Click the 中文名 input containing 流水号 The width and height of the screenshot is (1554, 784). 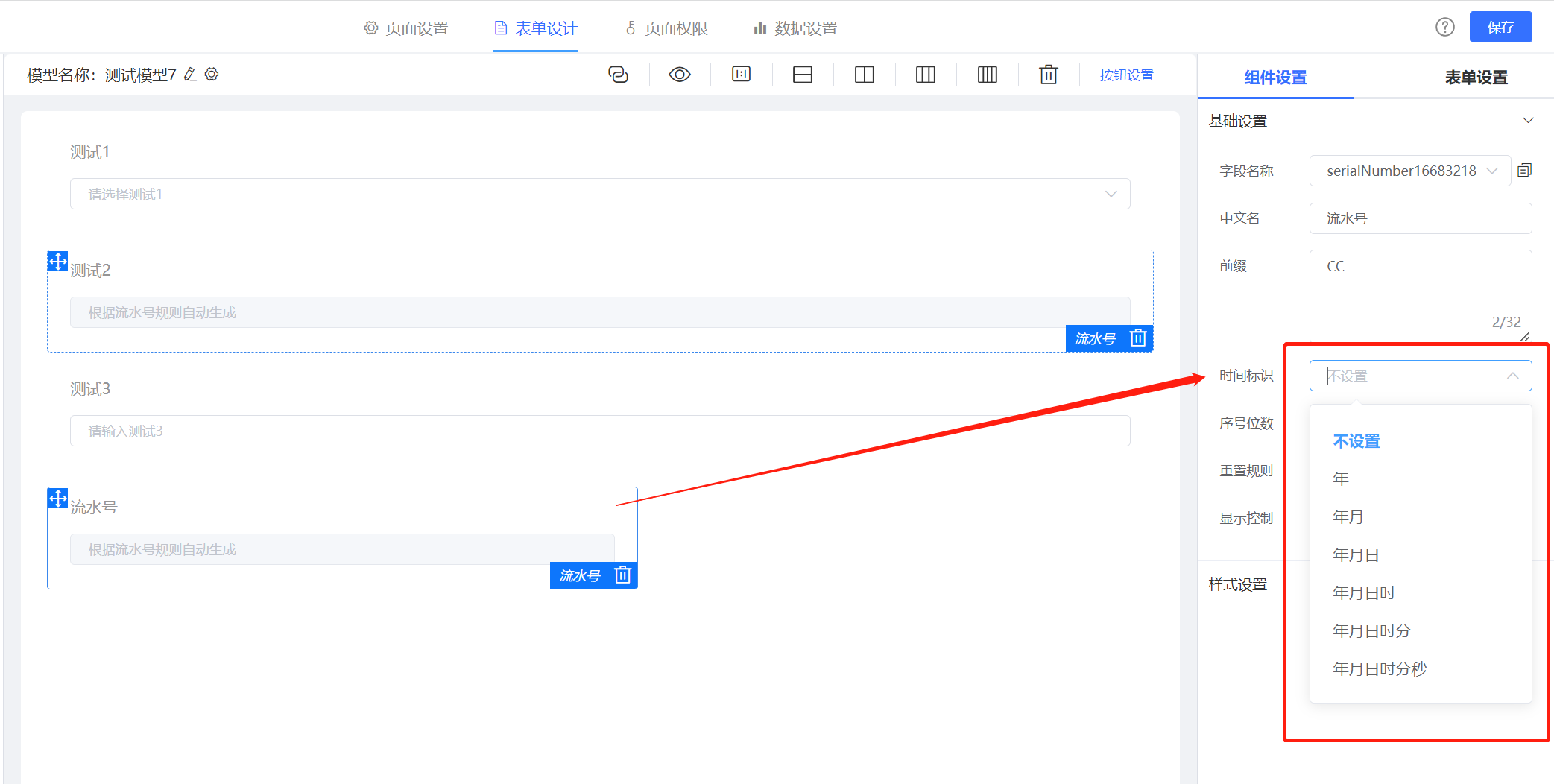(x=1421, y=218)
